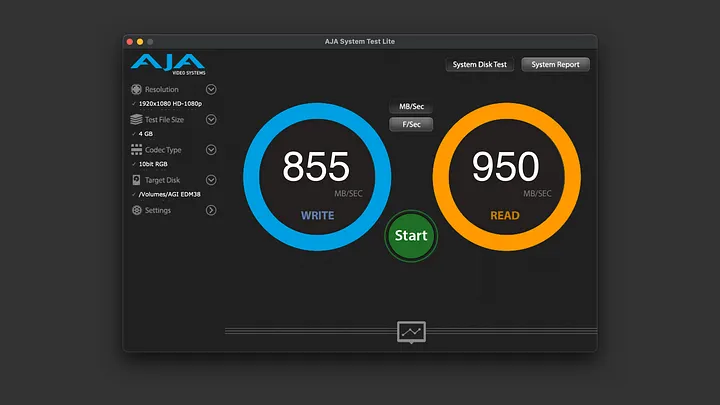Click the AJA Video Systems logo

coord(168,64)
